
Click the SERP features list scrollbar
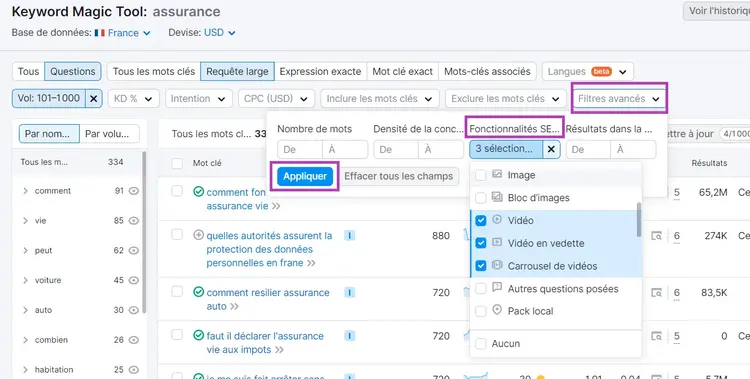point(639,220)
